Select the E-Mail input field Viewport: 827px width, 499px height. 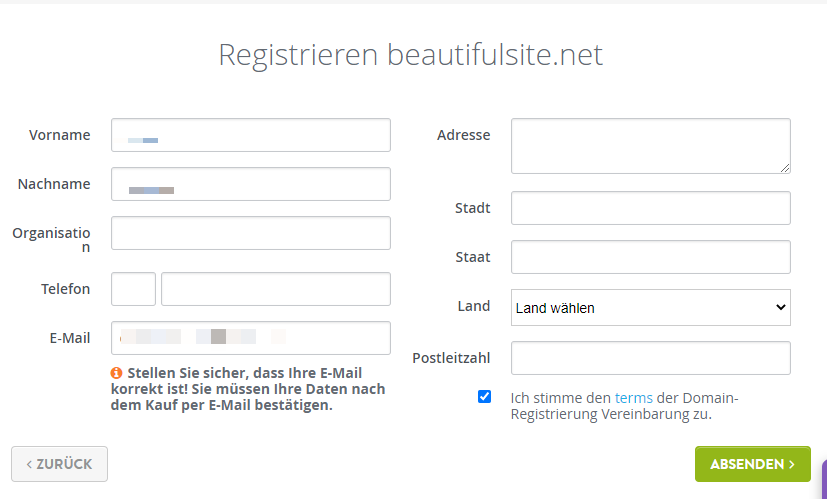[251, 338]
